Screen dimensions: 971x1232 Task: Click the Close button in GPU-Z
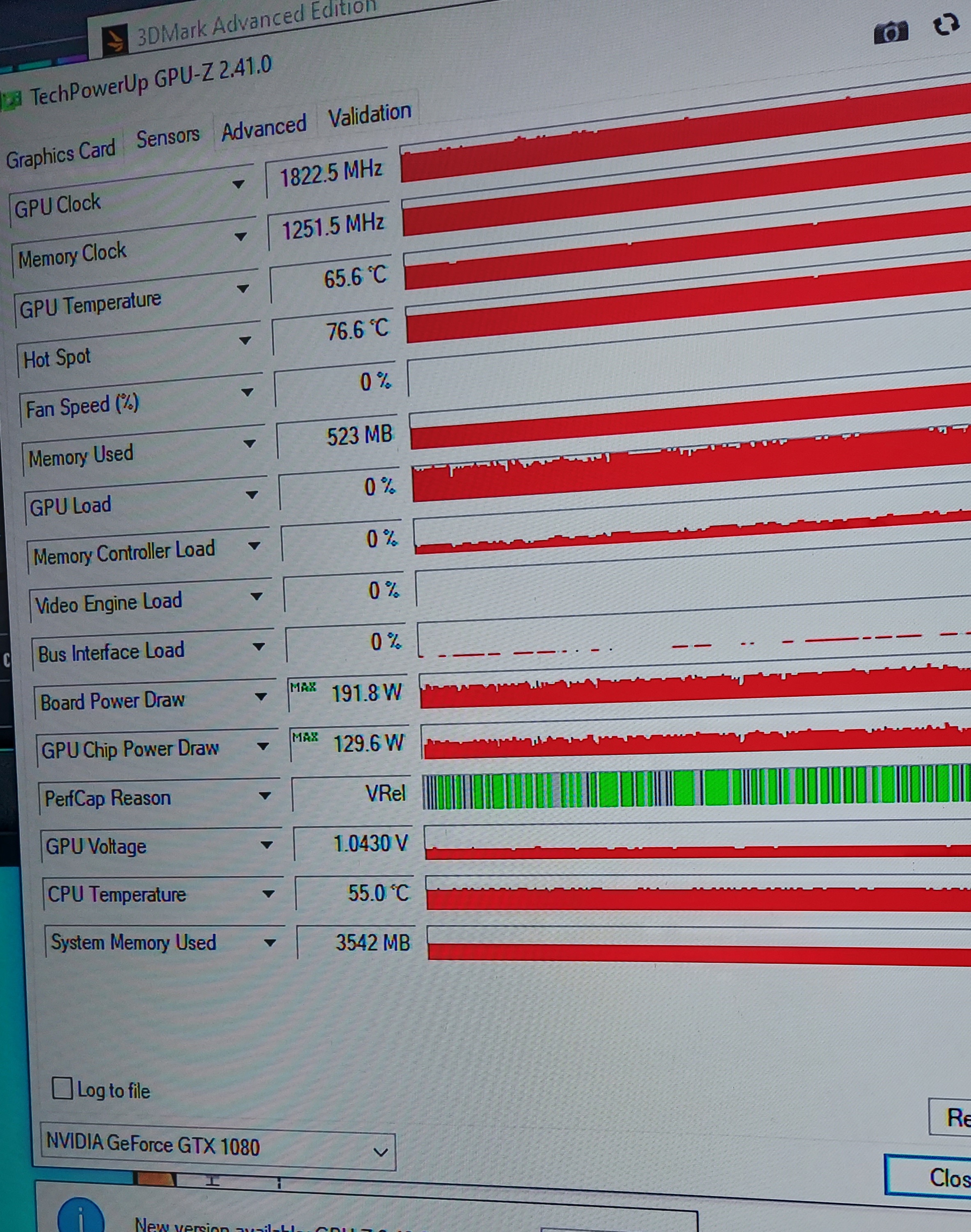click(928, 1176)
